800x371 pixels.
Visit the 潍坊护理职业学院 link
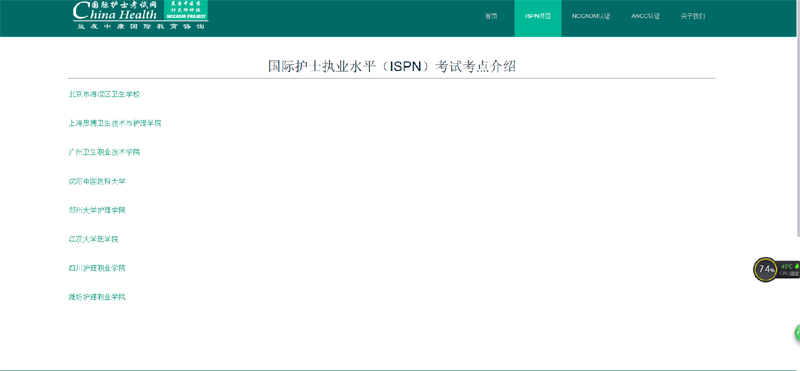97,296
